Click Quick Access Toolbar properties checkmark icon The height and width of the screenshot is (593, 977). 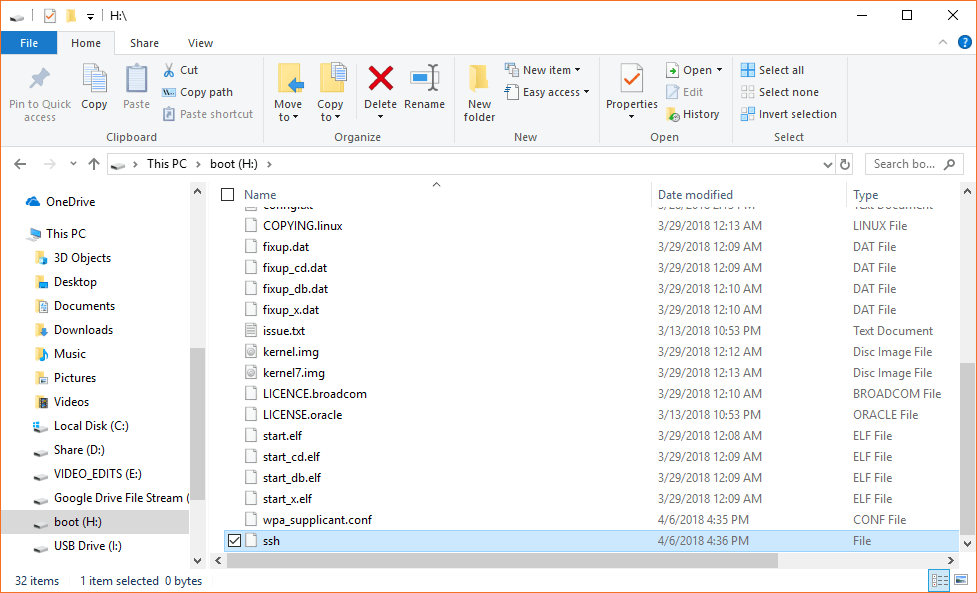tap(50, 16)
